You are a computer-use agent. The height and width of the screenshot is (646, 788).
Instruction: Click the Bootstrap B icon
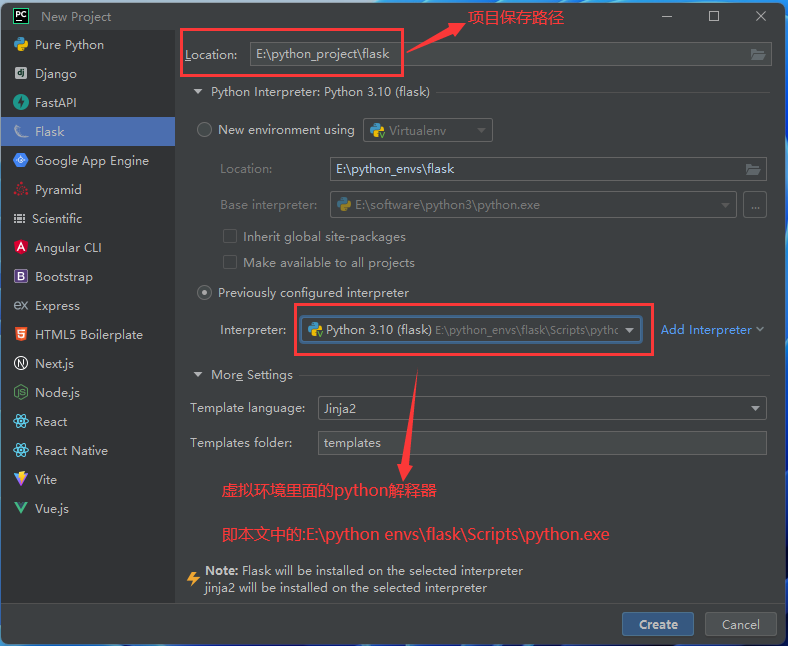[x=21, y=276]
